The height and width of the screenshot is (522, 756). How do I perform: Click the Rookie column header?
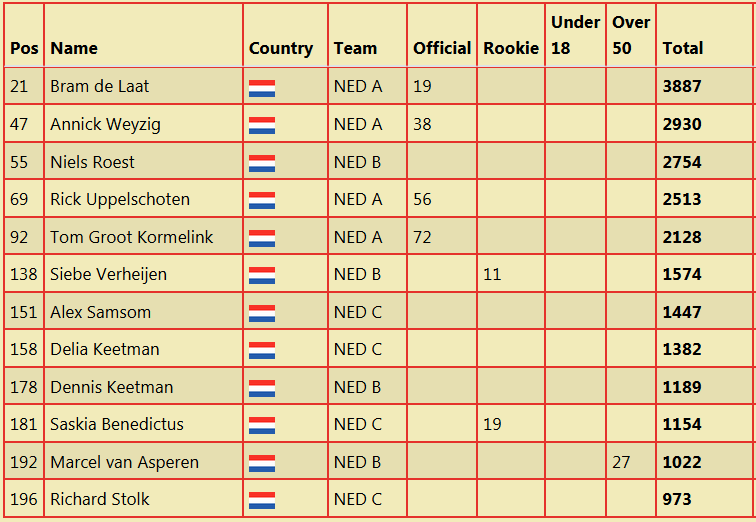point(511,48)
